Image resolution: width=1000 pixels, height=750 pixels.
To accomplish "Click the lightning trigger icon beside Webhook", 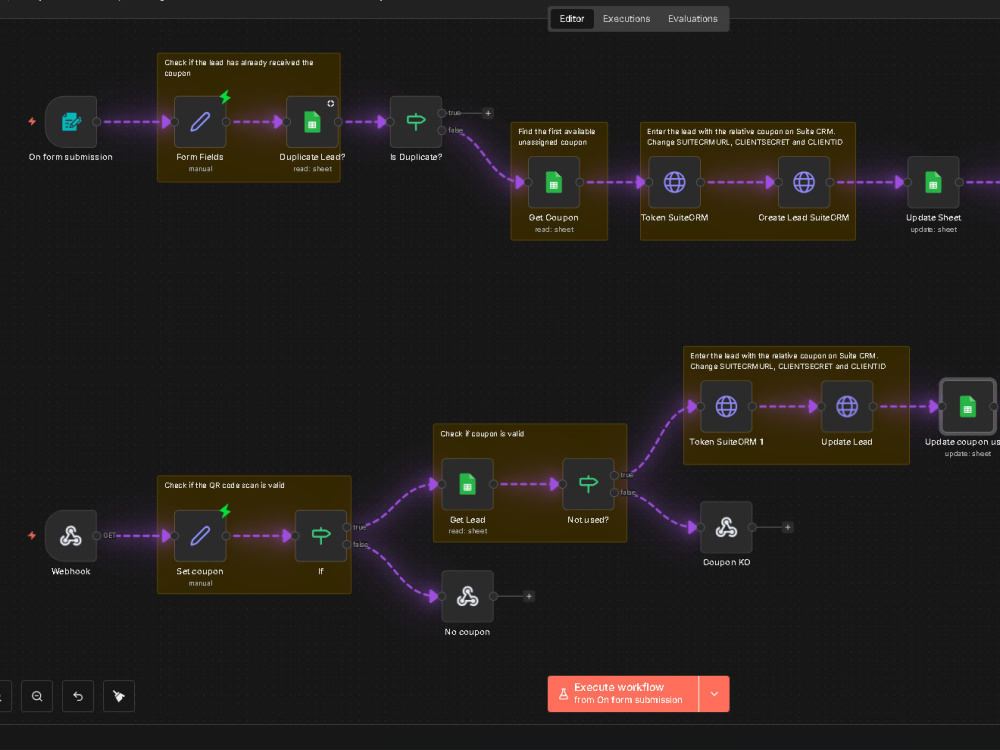I will (32, 535).
